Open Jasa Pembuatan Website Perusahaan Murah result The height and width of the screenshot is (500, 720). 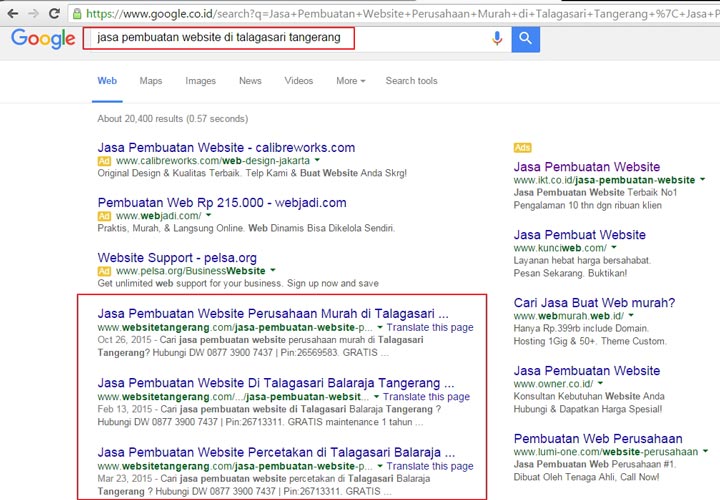273,314
